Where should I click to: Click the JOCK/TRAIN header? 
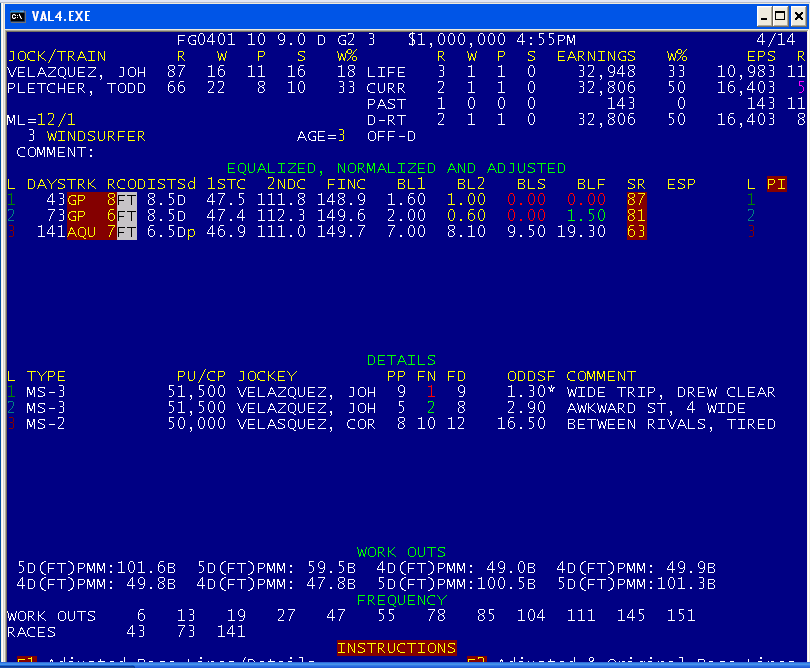pyautogui.click(x=57, y=56)
